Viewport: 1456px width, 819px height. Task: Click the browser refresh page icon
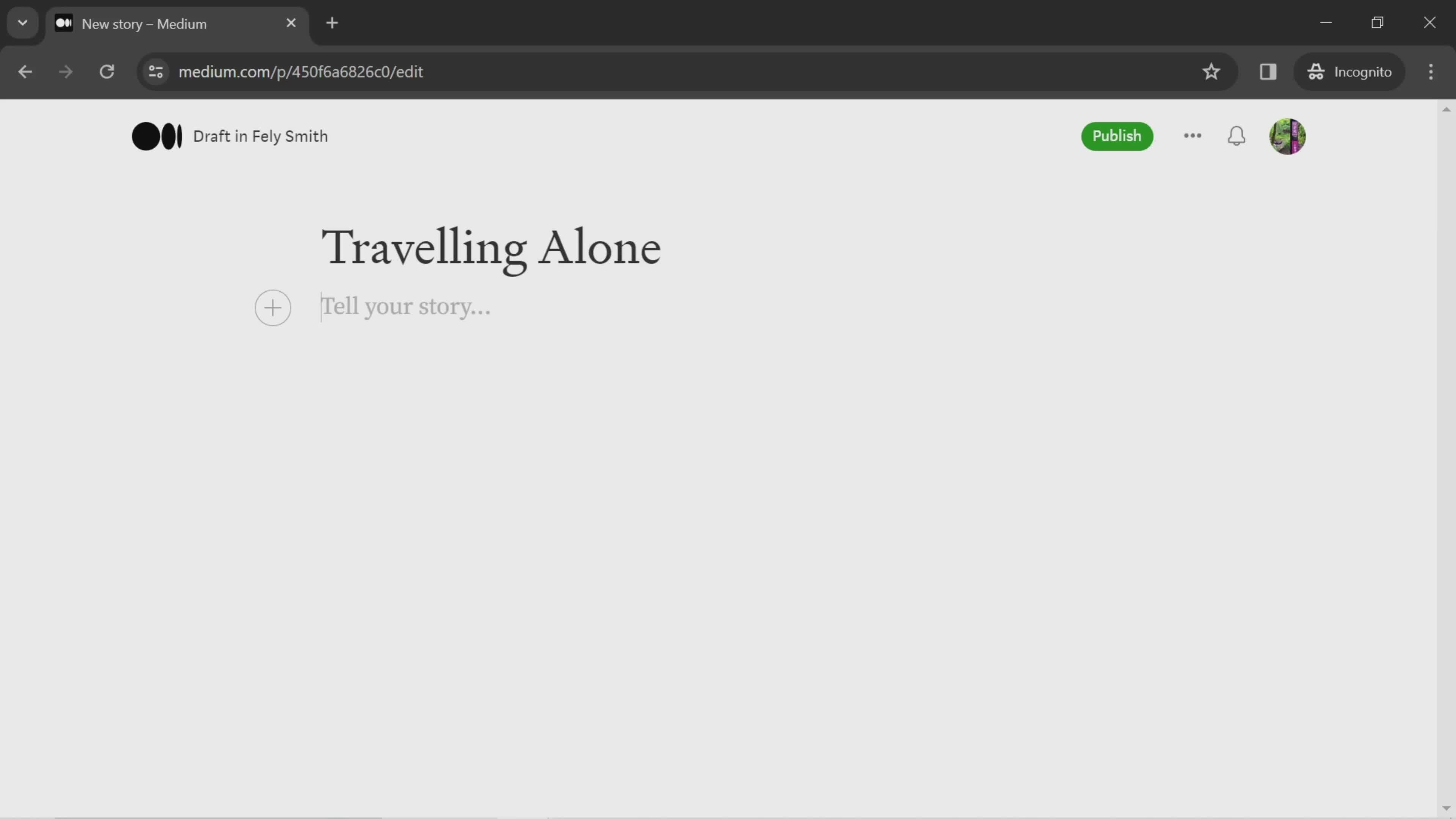106,71
